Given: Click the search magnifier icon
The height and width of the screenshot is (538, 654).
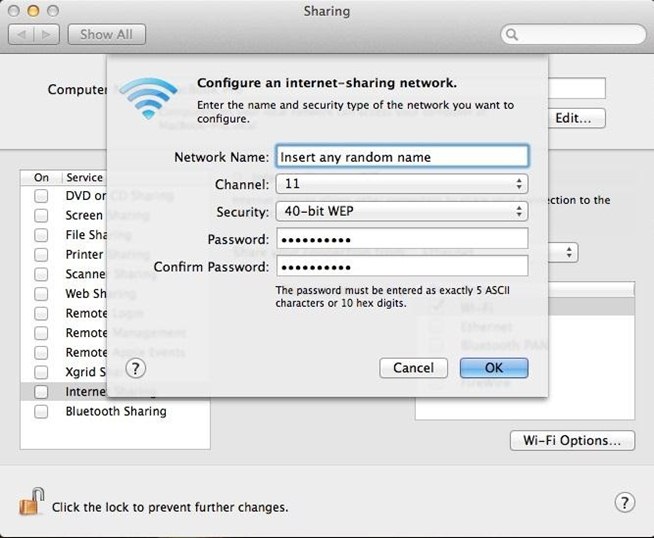Looking at the screenshot, I should click(x=512, y=34).
